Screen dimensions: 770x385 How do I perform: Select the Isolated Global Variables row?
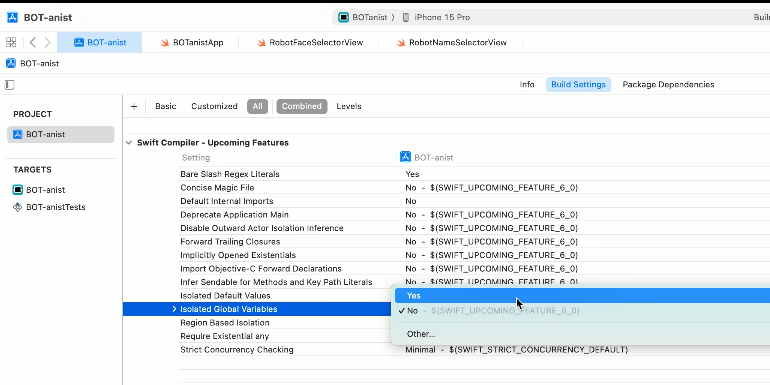pos(257,309)
